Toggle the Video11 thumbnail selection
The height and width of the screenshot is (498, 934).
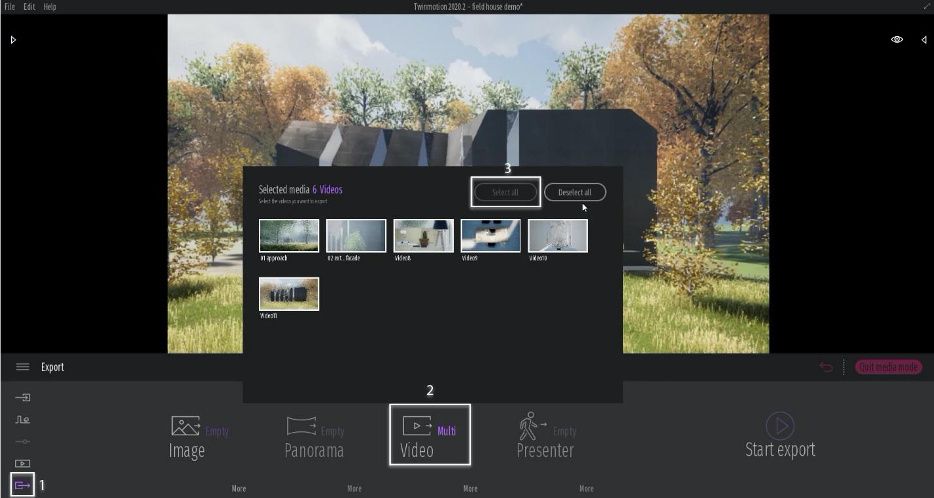(x=289, y=294)
